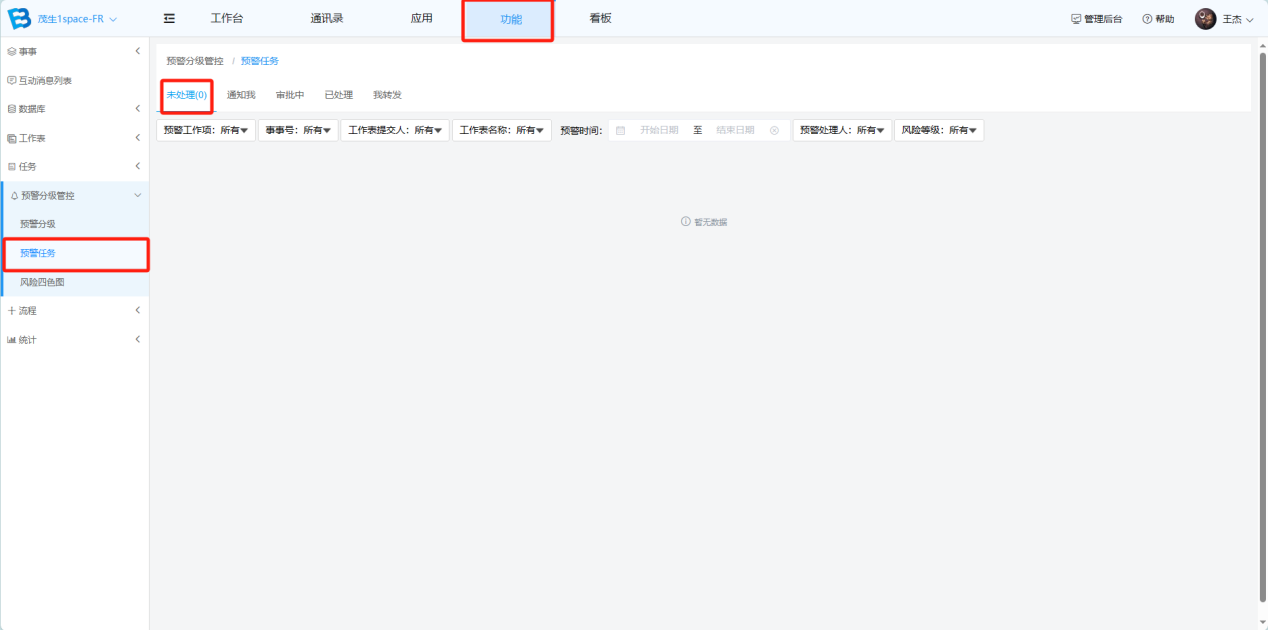Screen dimensions: 1268x630
Task: Click the 事事 sidebar icon
Action: tap(11, 51)
